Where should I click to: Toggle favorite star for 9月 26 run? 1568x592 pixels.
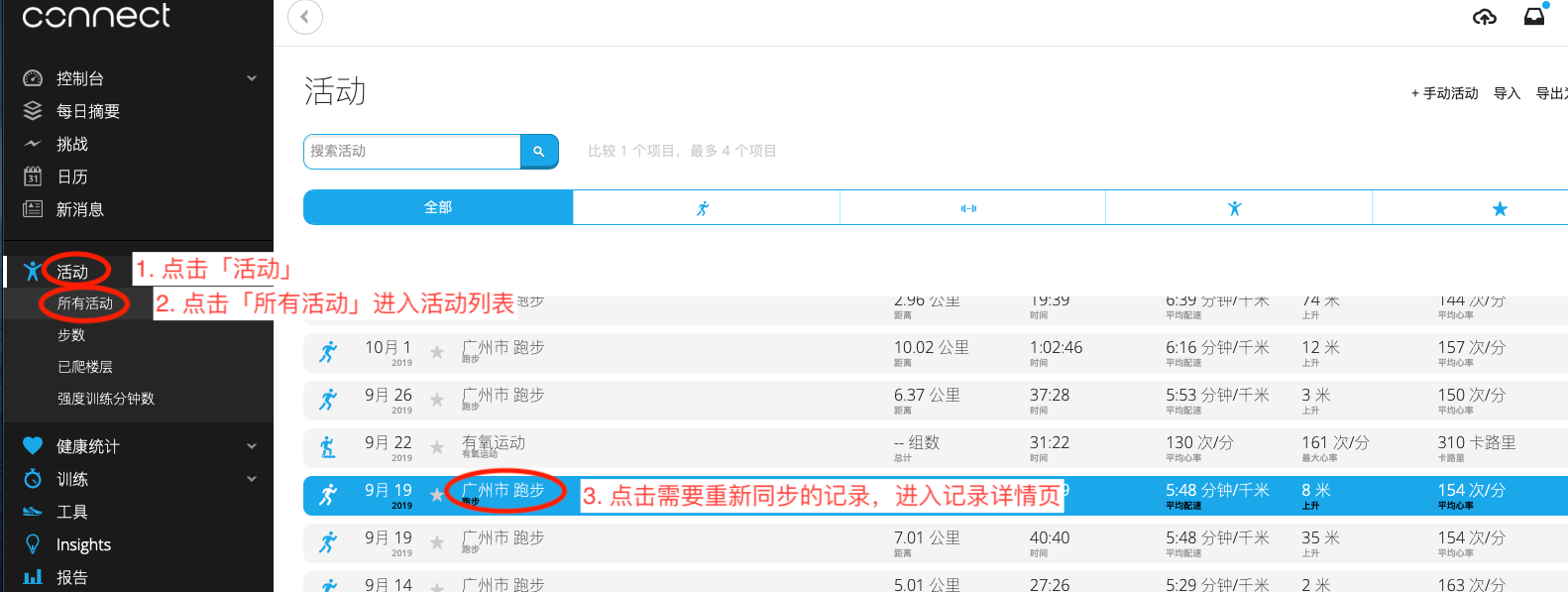pyautogui.click(x=437, y=400)
